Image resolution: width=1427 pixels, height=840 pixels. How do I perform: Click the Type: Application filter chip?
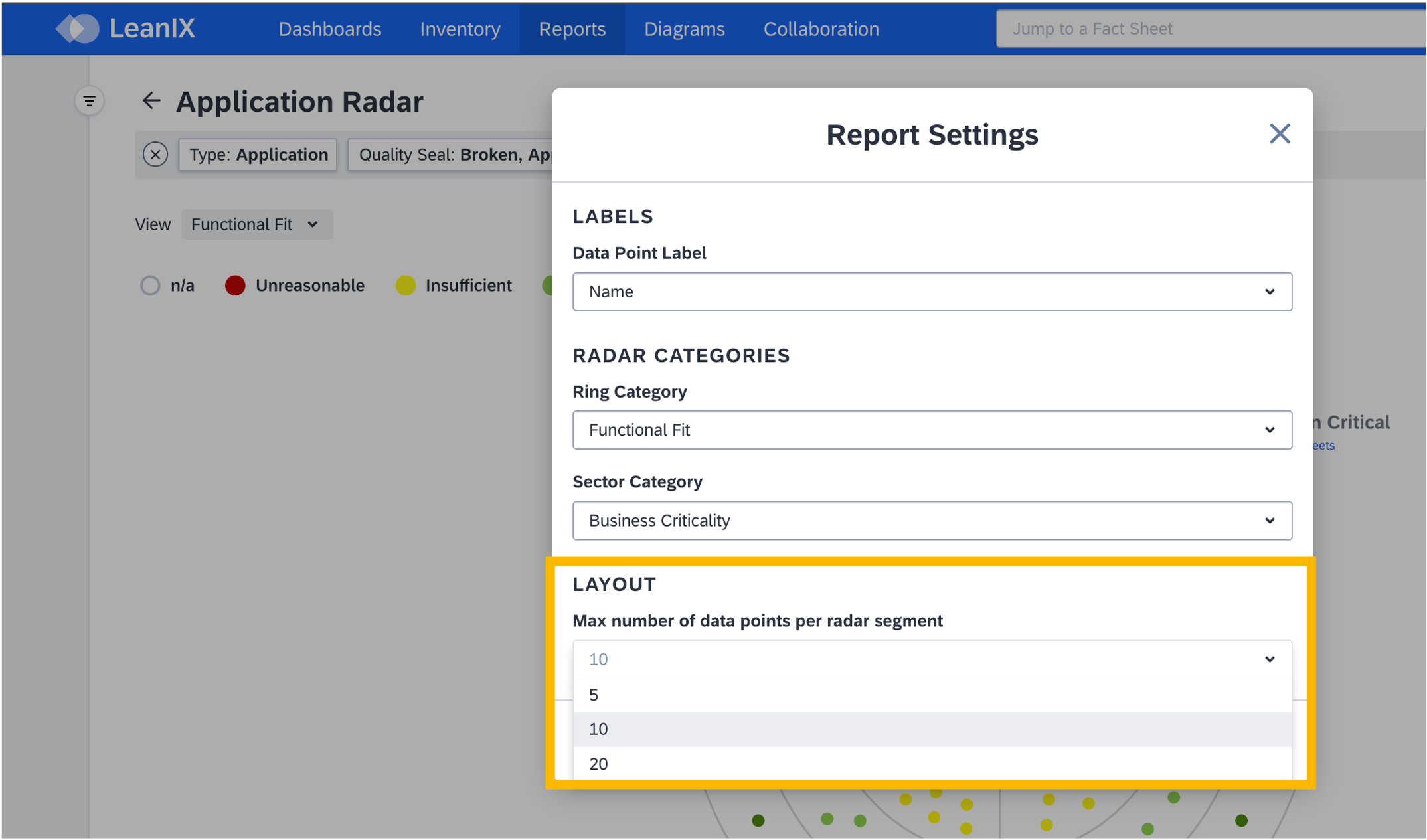pos(258,155)
